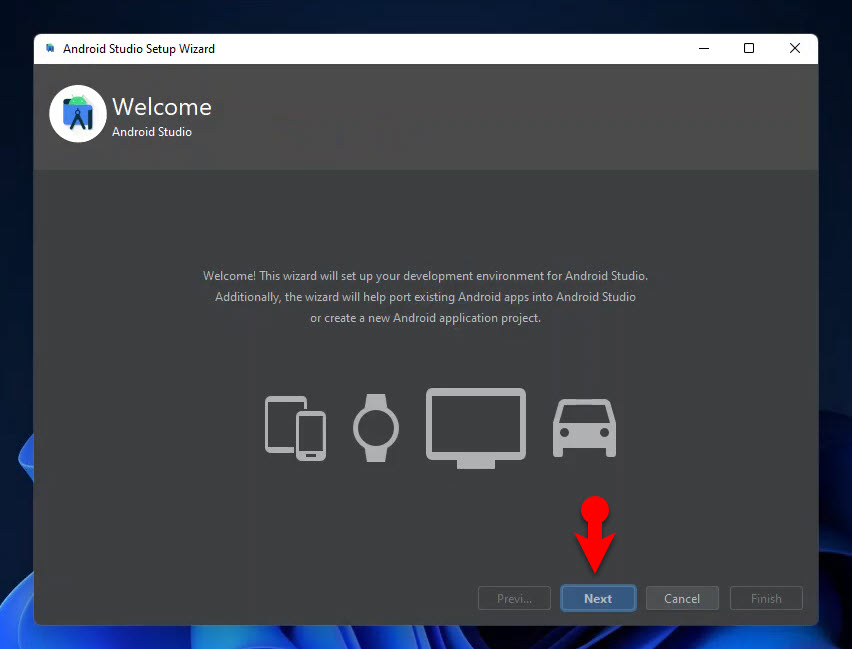Click the round Android Studio logo
The image size is (852, 649).
[x=78, y=114]
